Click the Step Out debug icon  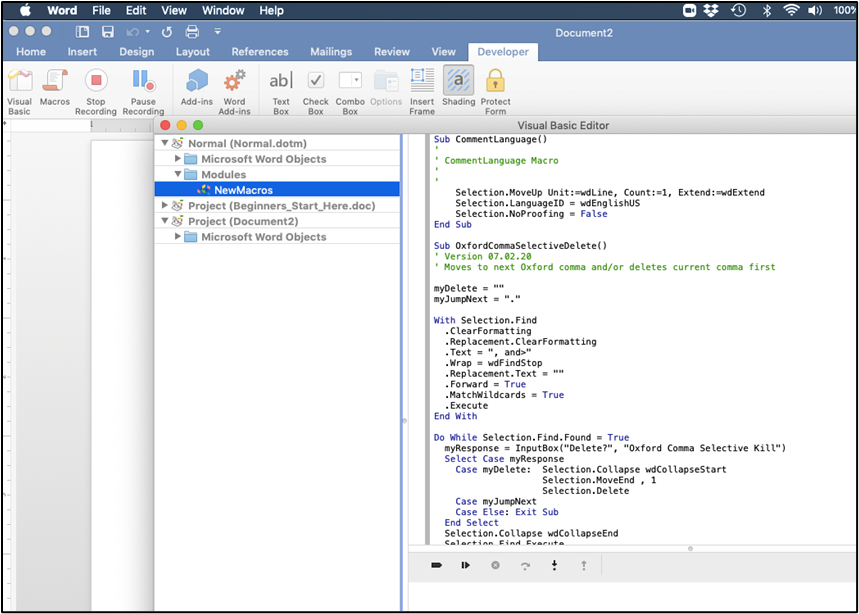pos(583,565)
